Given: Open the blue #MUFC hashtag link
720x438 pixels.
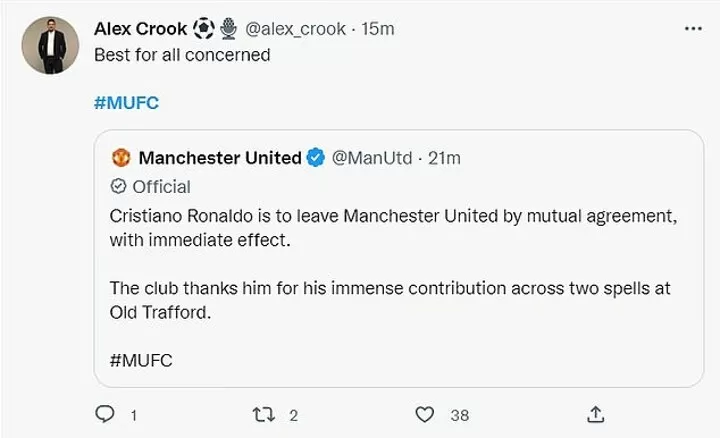Looking at the screenshot, I should point(127,104).
